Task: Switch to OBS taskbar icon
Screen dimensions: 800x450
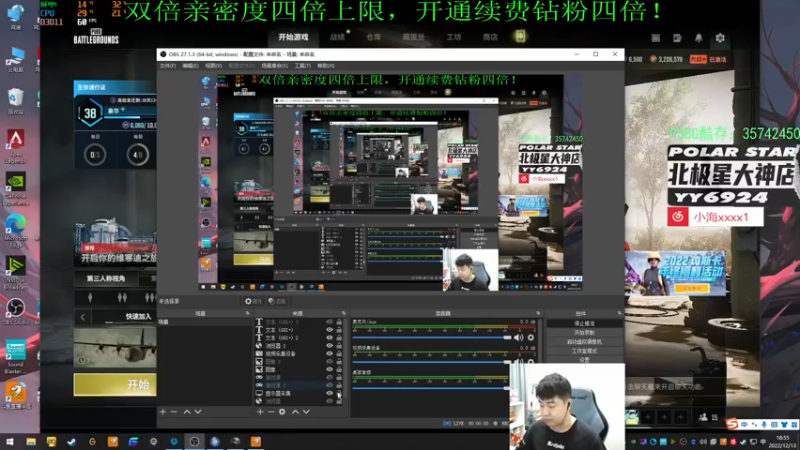Action: [x=194, y=441]
